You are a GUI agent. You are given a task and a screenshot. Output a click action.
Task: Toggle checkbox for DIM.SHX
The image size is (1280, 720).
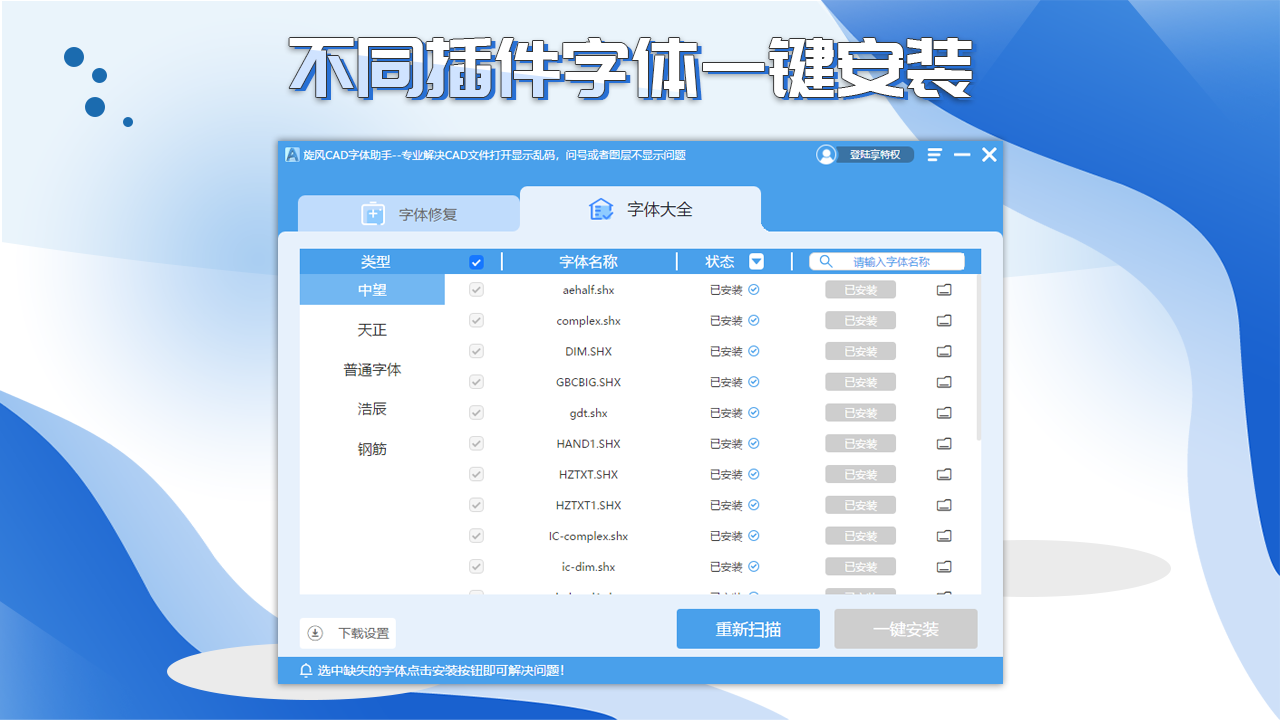point(476,352)
